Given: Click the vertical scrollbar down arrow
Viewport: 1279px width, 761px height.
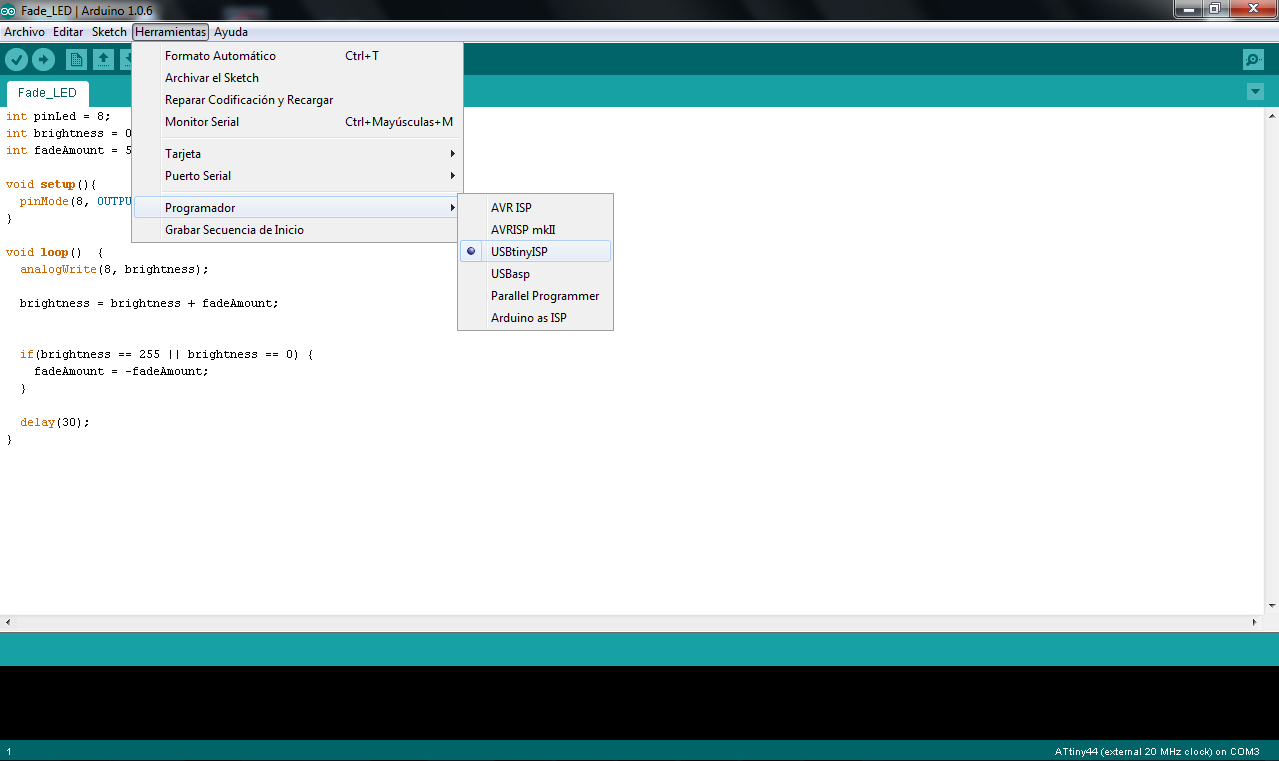Looking at the screenshot, I should [1271, 605].
